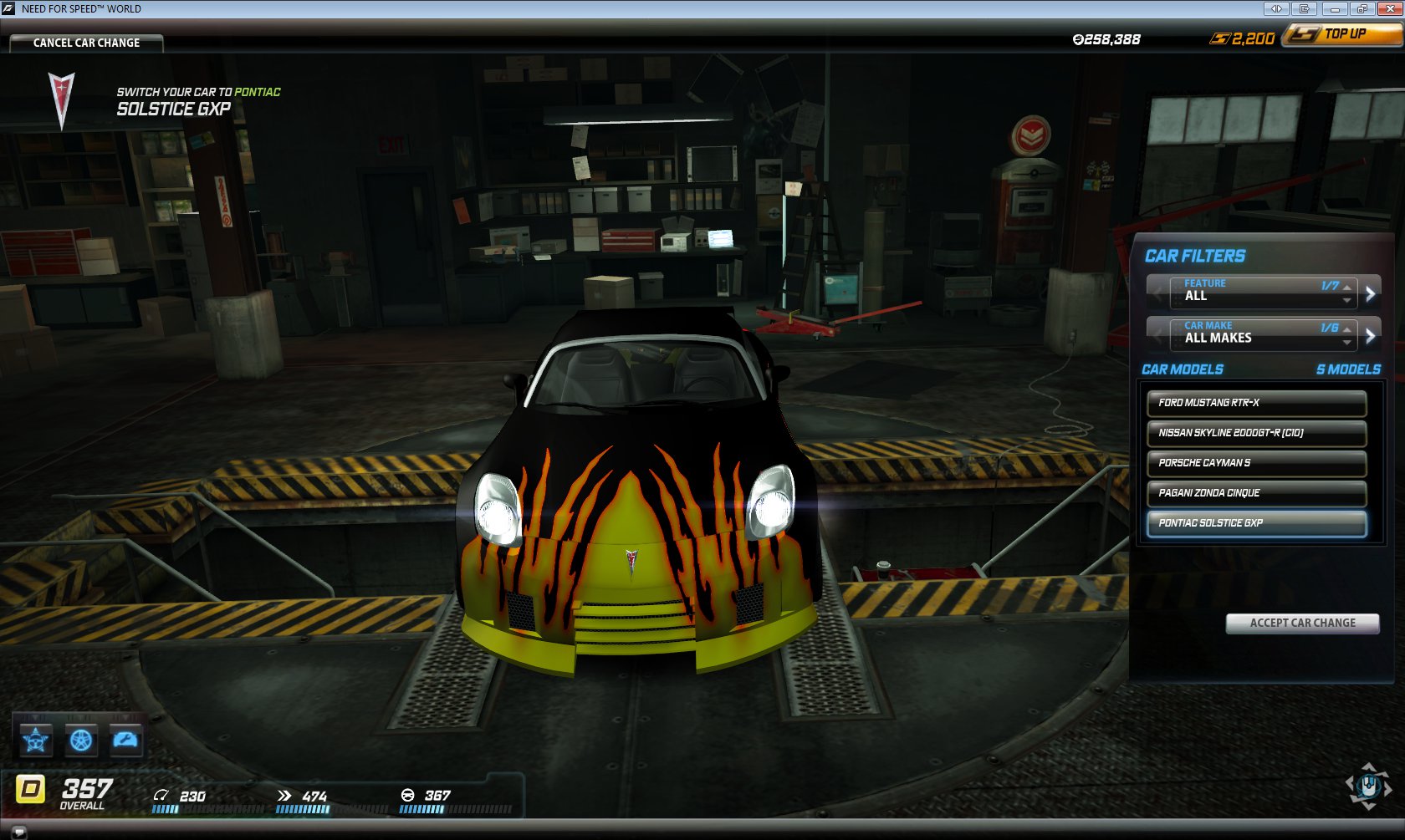
Task: Select Nissan Skyline 2000GT-R (C10) model
Action: point(1256,433)
